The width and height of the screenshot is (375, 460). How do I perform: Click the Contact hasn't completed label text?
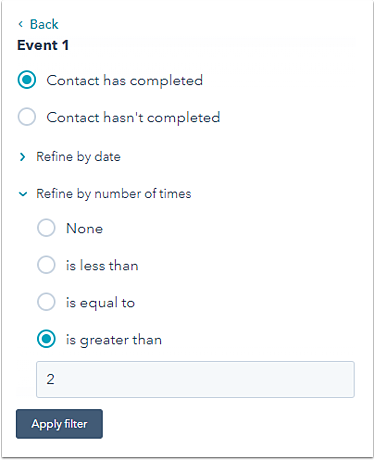(133, 117)
